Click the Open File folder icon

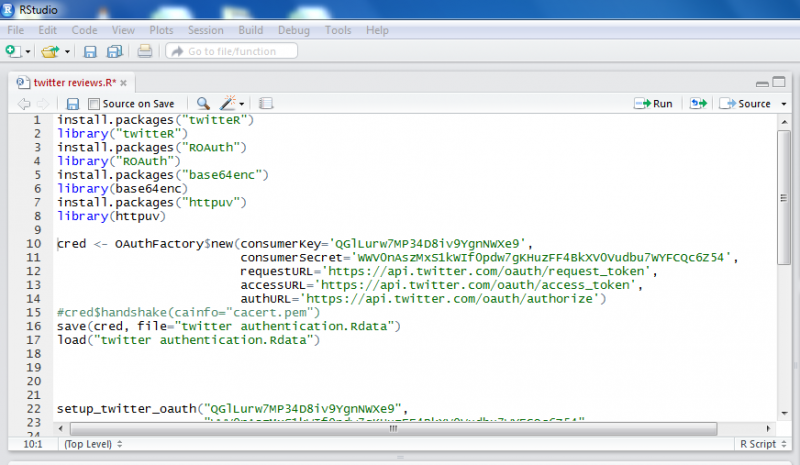[49, 51]
